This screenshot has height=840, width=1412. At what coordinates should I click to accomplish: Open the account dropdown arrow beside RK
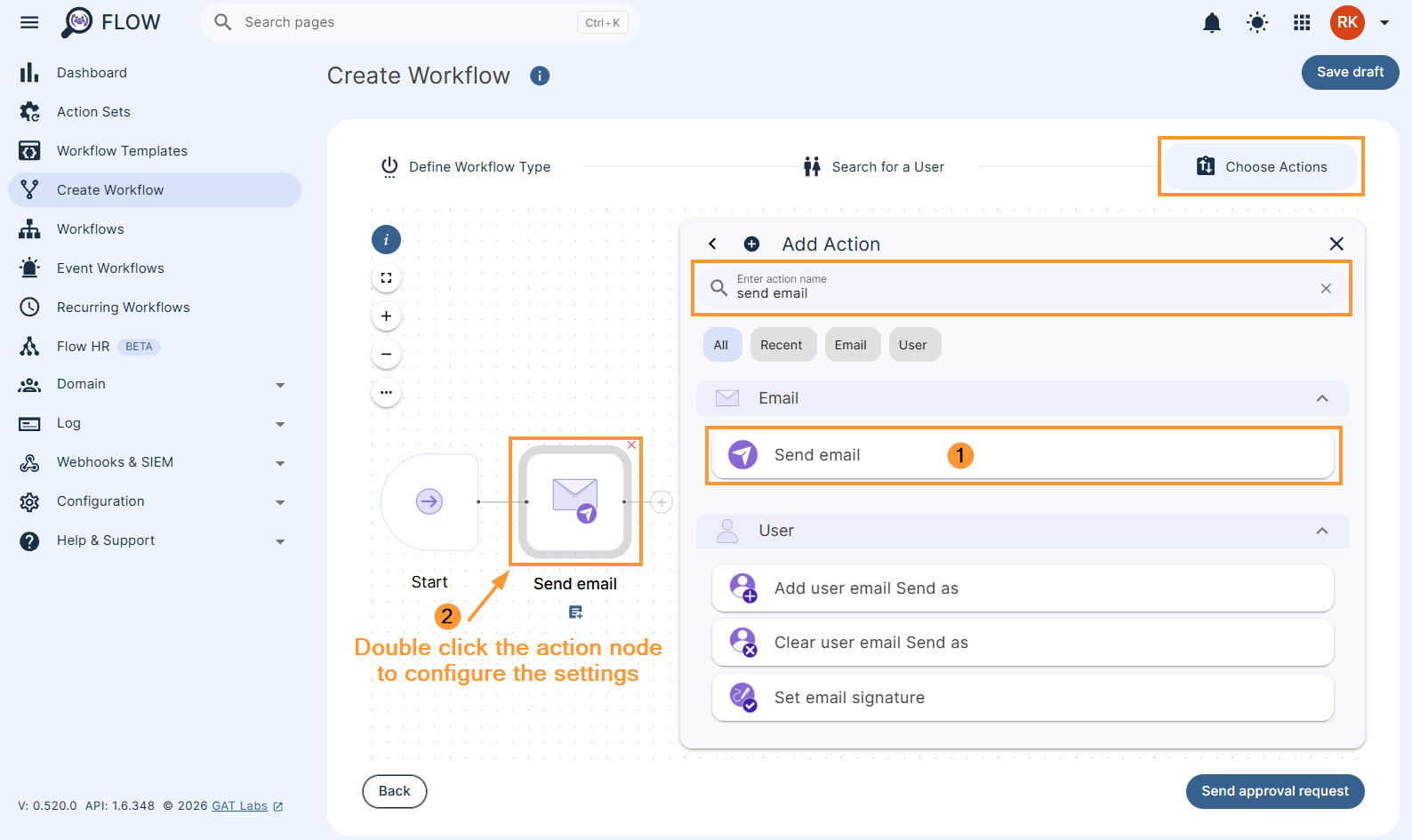[x=1384, y=23]
